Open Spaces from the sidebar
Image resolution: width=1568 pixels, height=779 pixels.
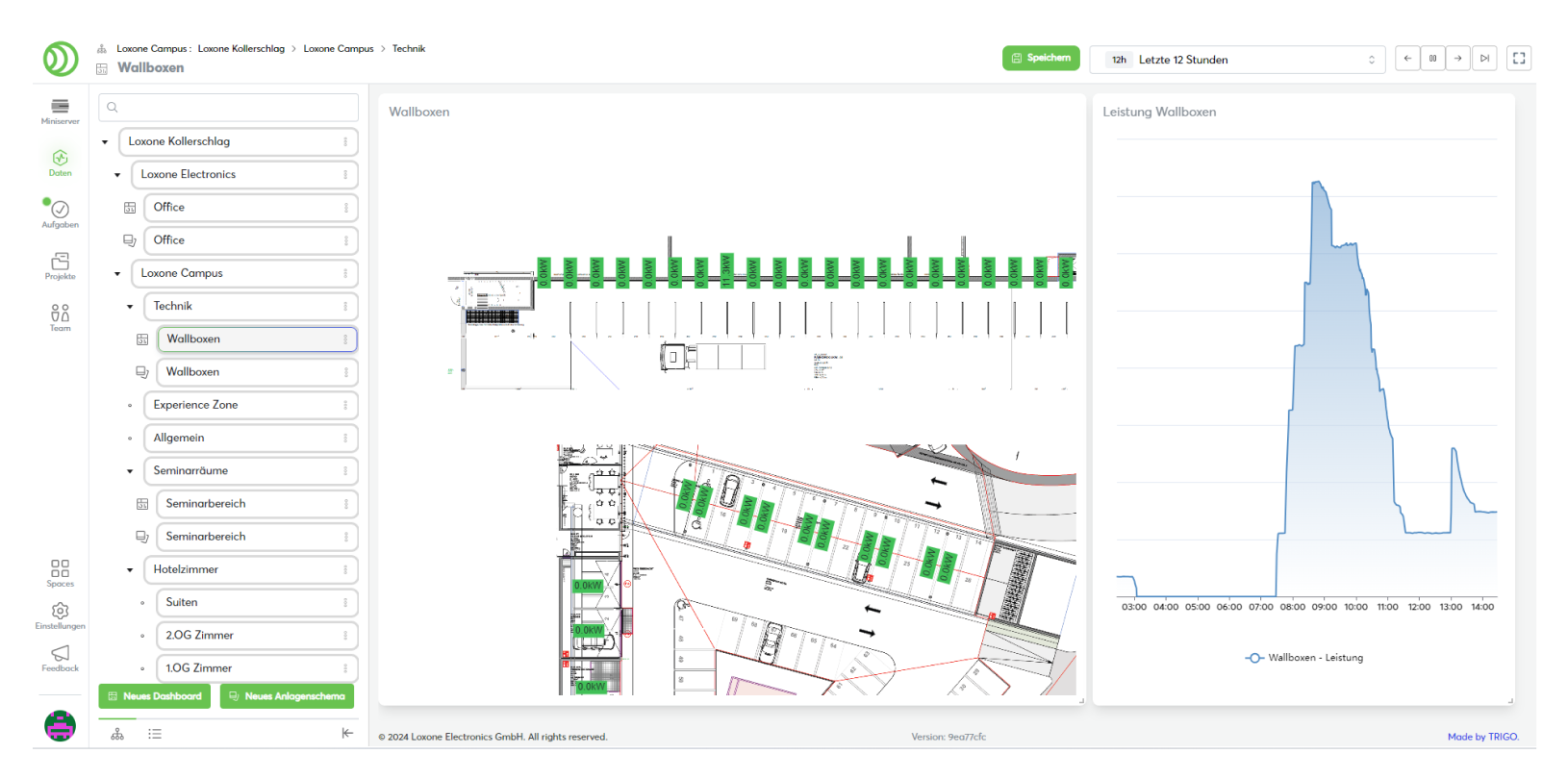[60, 573]
